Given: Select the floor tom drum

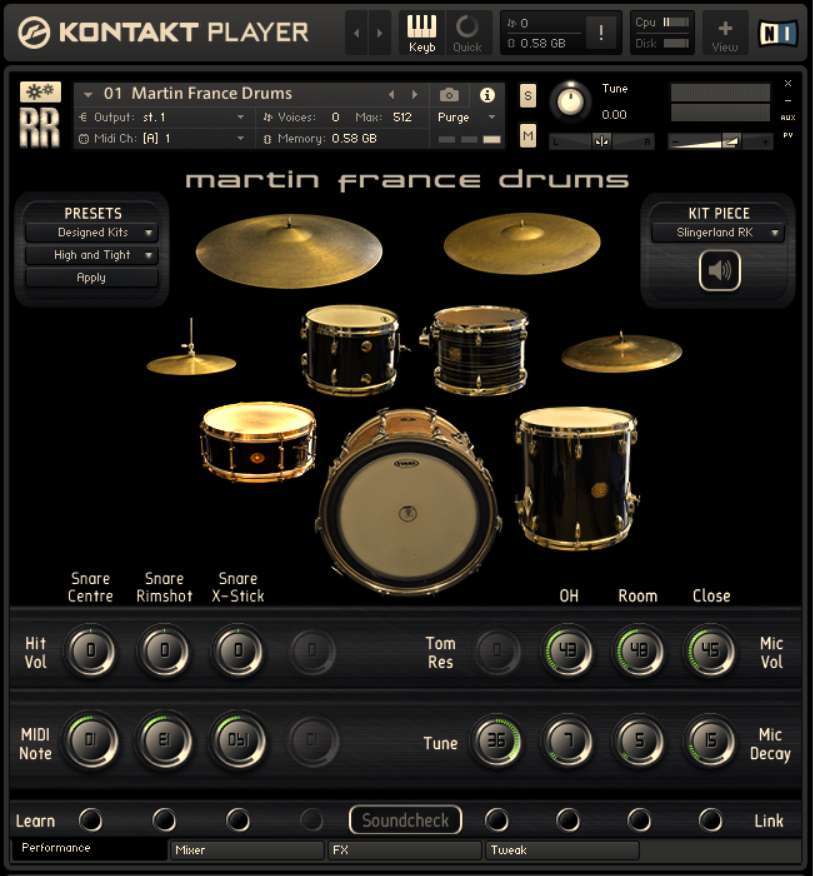Looking at the screenshot, I should pyautogui.click(x=577, y=479).
